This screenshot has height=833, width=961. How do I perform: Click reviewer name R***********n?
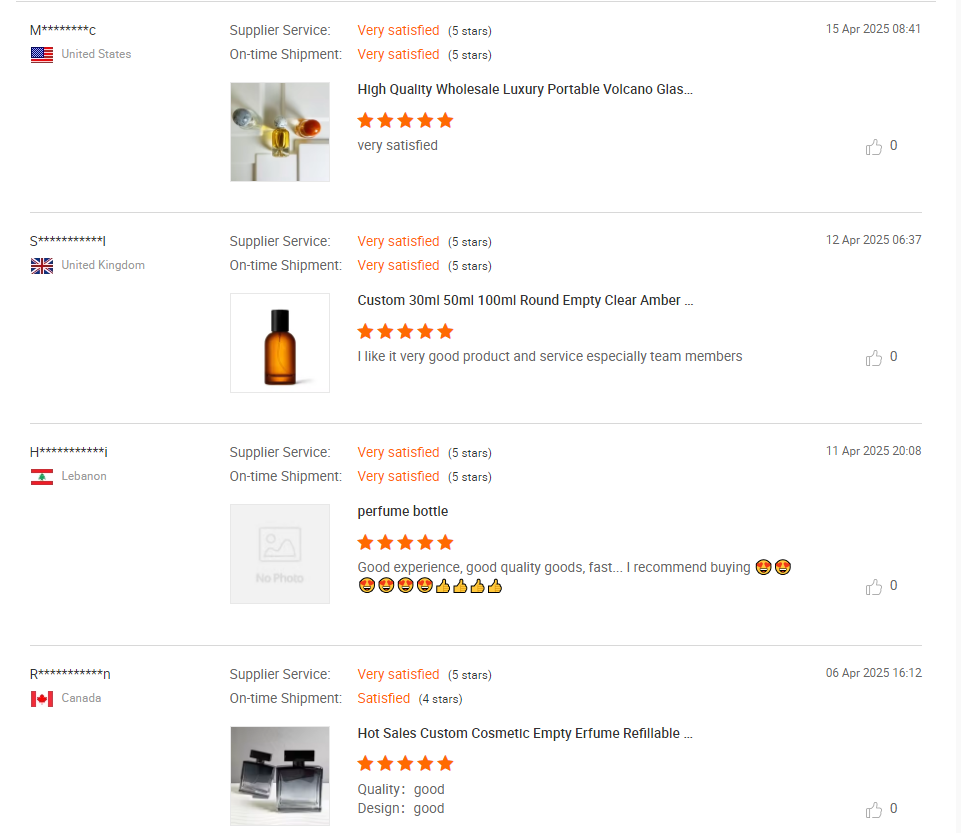coord(70,674)
